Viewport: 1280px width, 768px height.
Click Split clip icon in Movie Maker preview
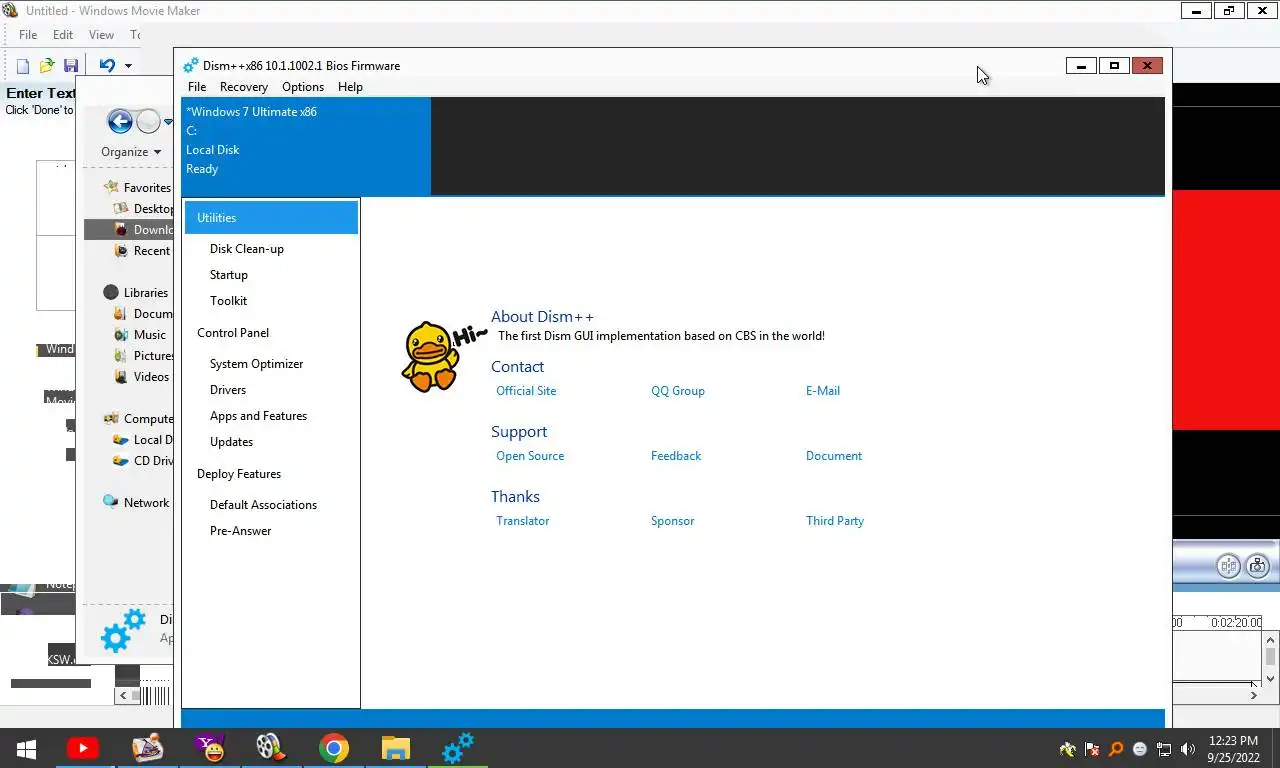1228,566
